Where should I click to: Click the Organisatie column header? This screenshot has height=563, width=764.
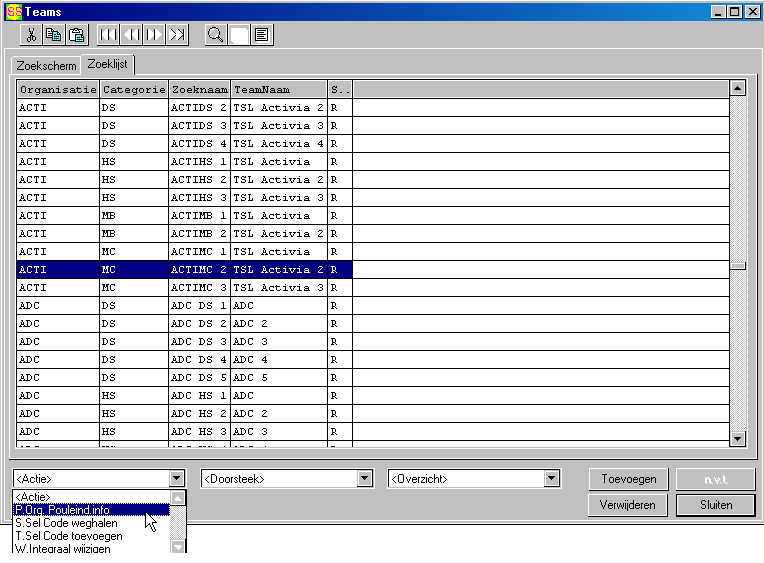[x=58, y=89]
